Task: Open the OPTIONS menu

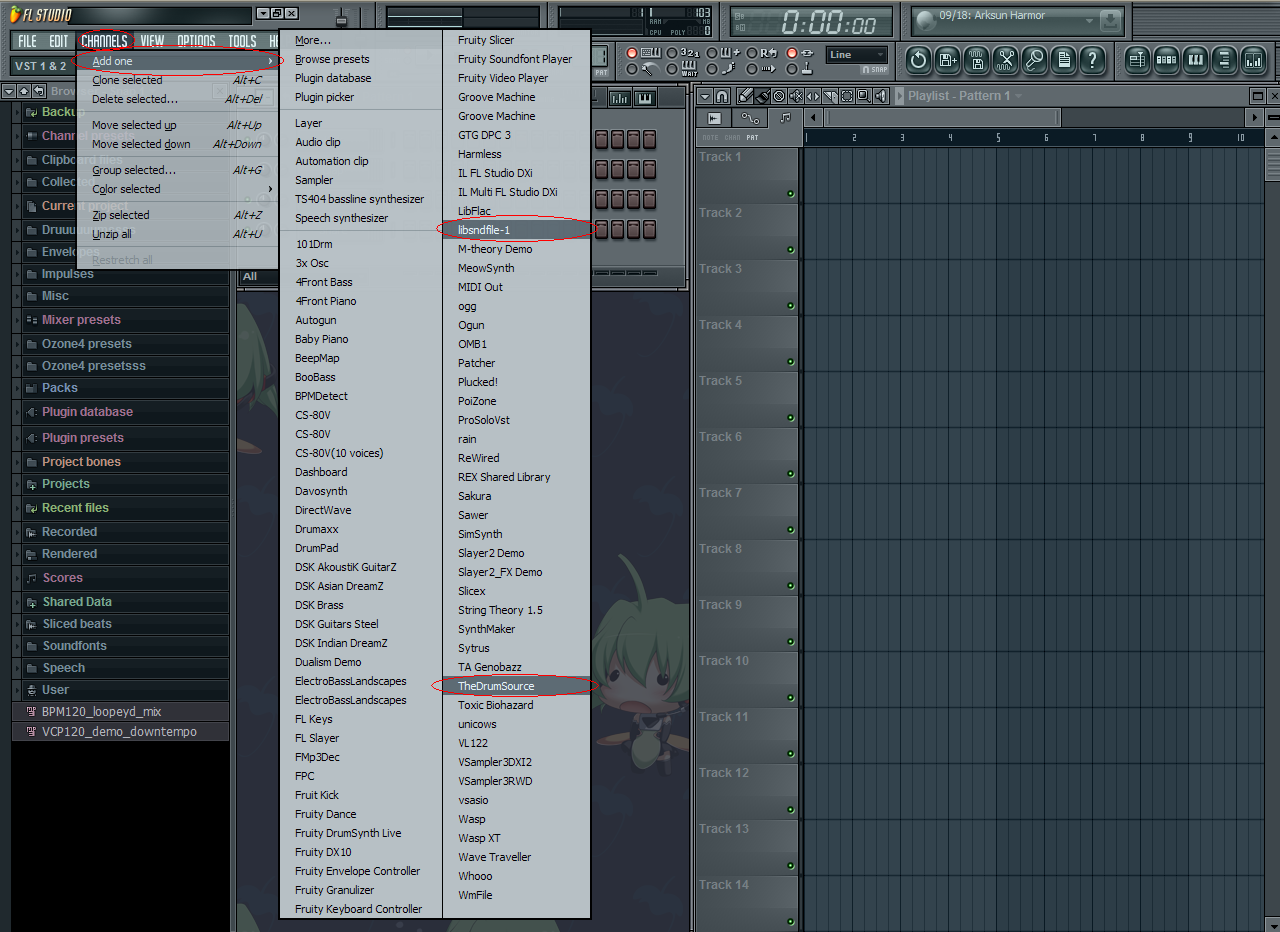Action: pyautogui.click(x=196, y=41)
